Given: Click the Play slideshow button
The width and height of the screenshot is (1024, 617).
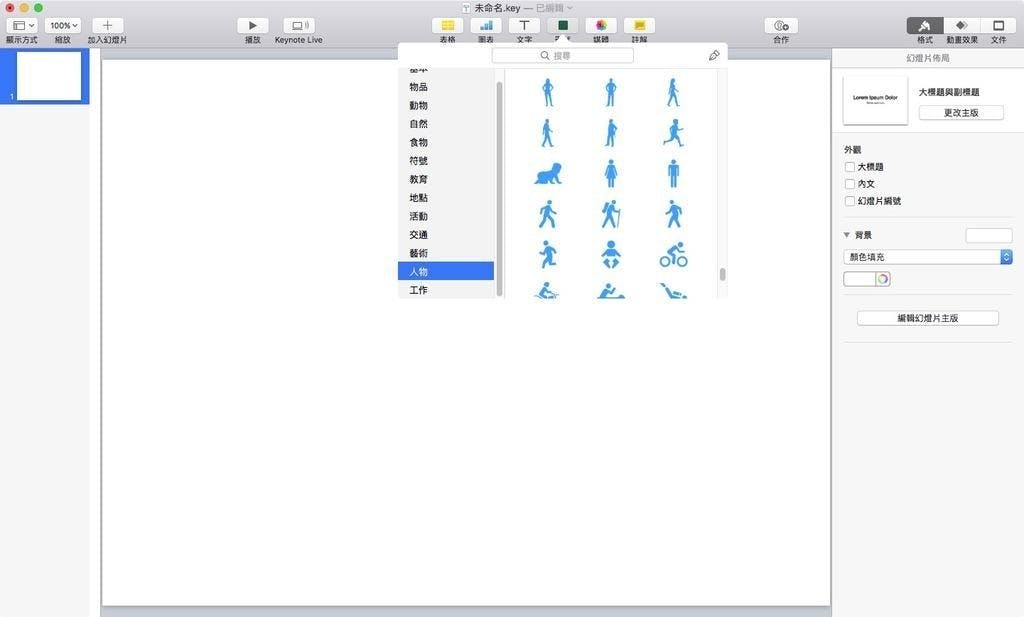Looking at the screenshot, I should (252, 26).
